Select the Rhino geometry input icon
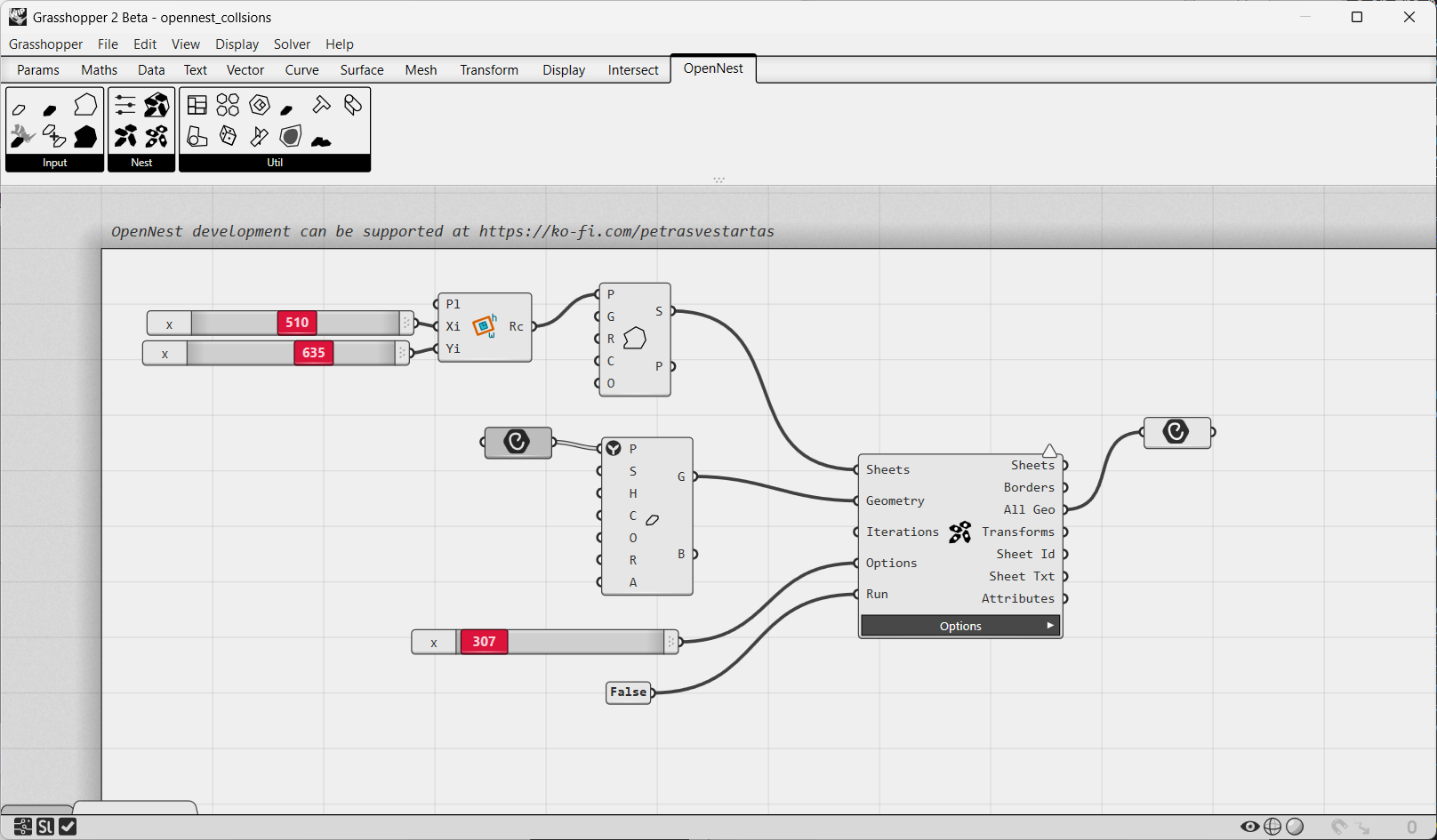The image size is (1437, 840). click(x=22, y=136)
